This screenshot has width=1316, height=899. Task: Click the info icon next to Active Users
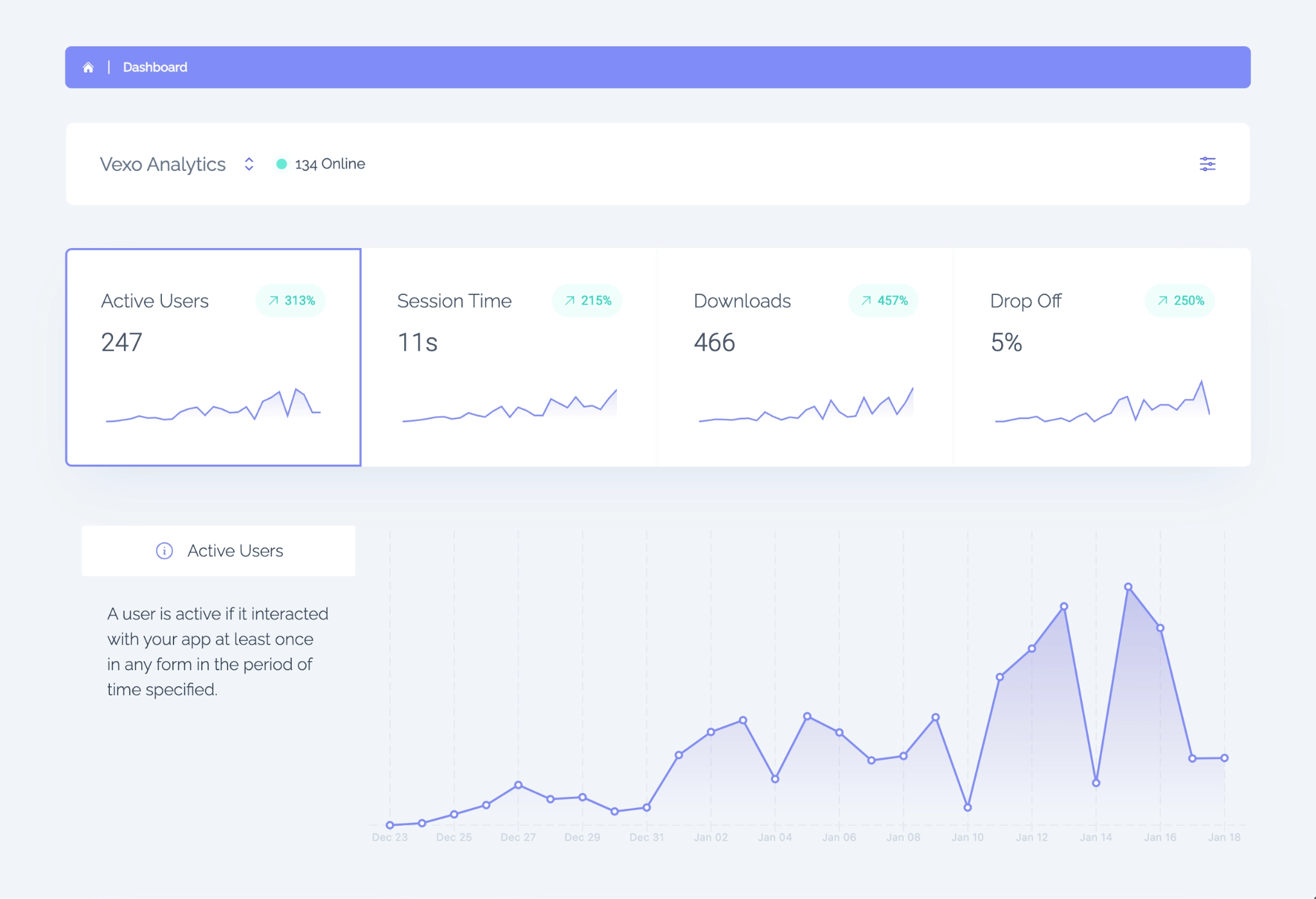pyautogui.click(x=164, y=551)
